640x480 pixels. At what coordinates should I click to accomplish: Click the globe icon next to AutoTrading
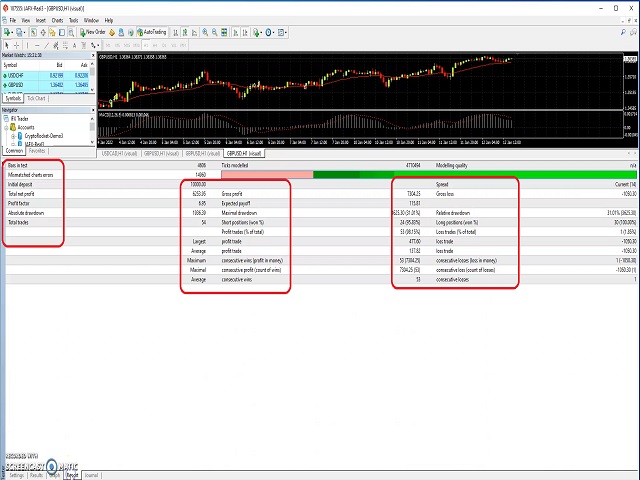[131, 32]
